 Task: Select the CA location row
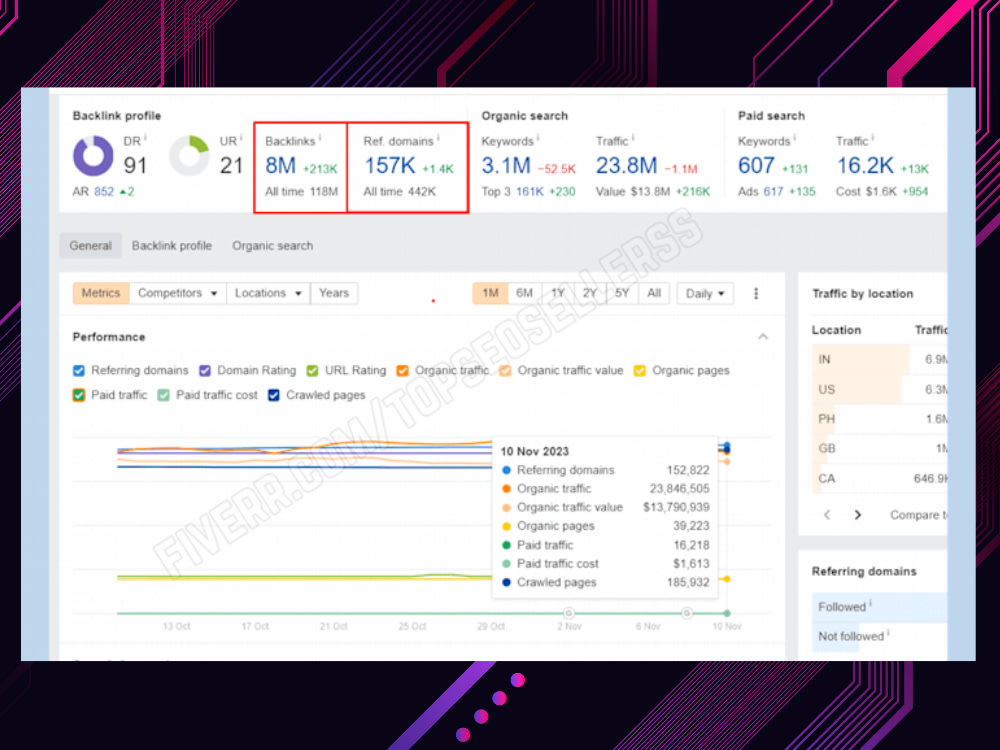click(x=879, y=478)
